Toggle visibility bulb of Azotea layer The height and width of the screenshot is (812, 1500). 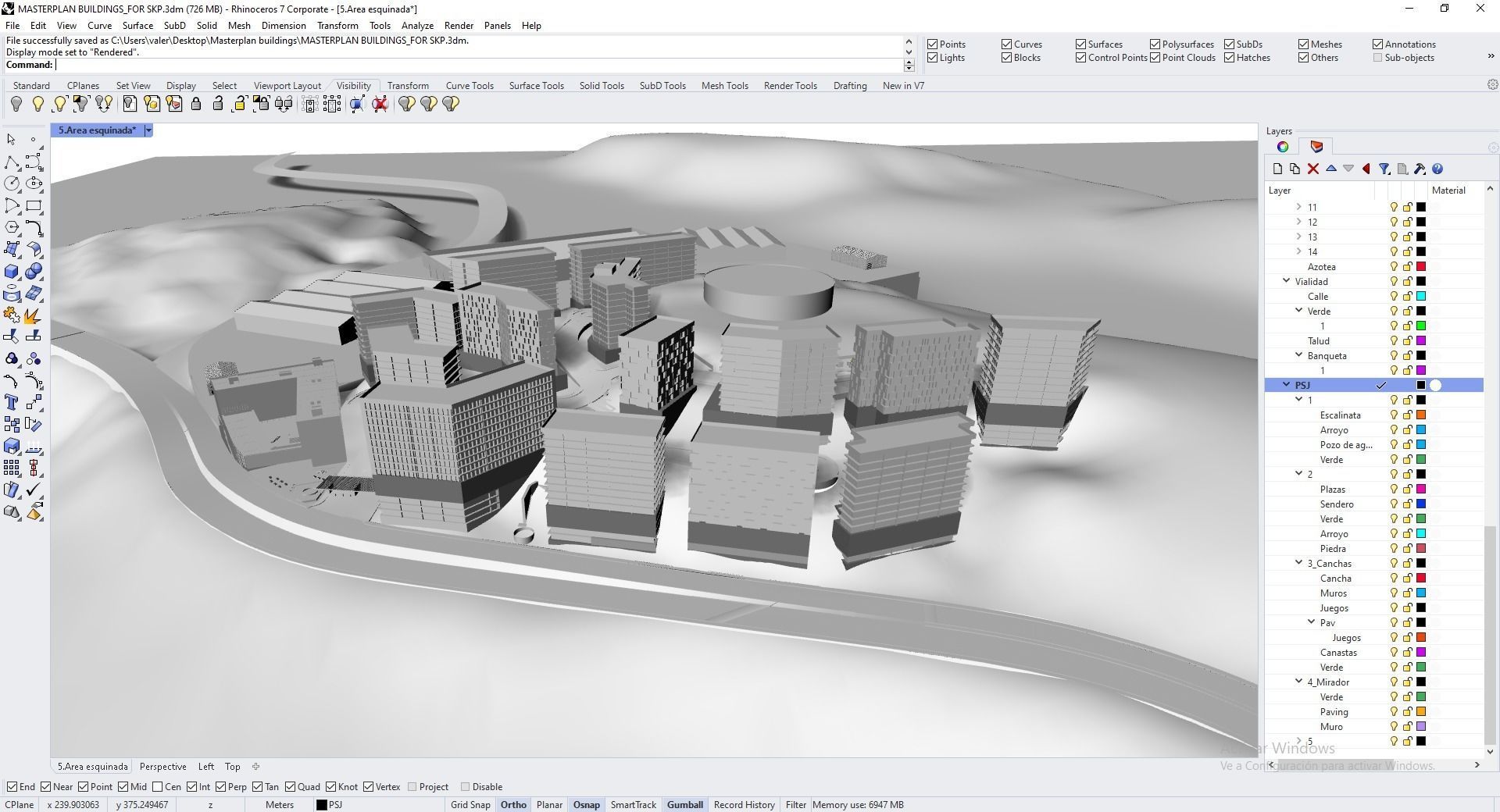click(x=1394, y=267)
